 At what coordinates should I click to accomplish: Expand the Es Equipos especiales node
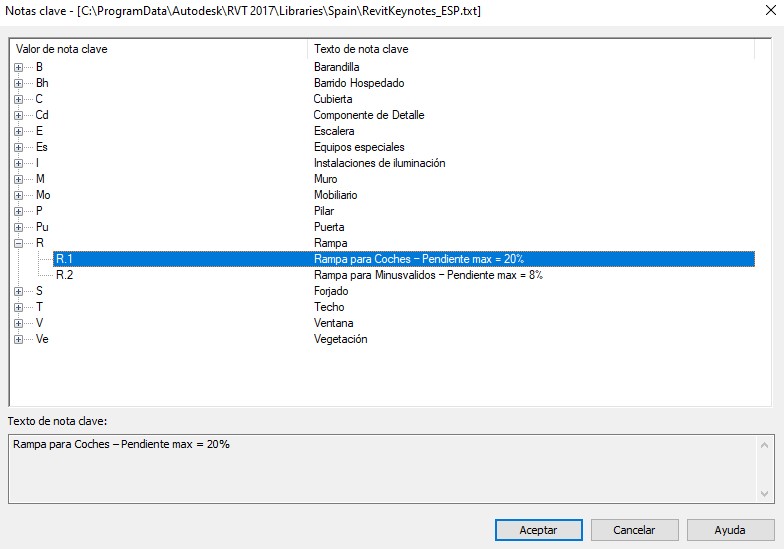[x=18, y=147]
